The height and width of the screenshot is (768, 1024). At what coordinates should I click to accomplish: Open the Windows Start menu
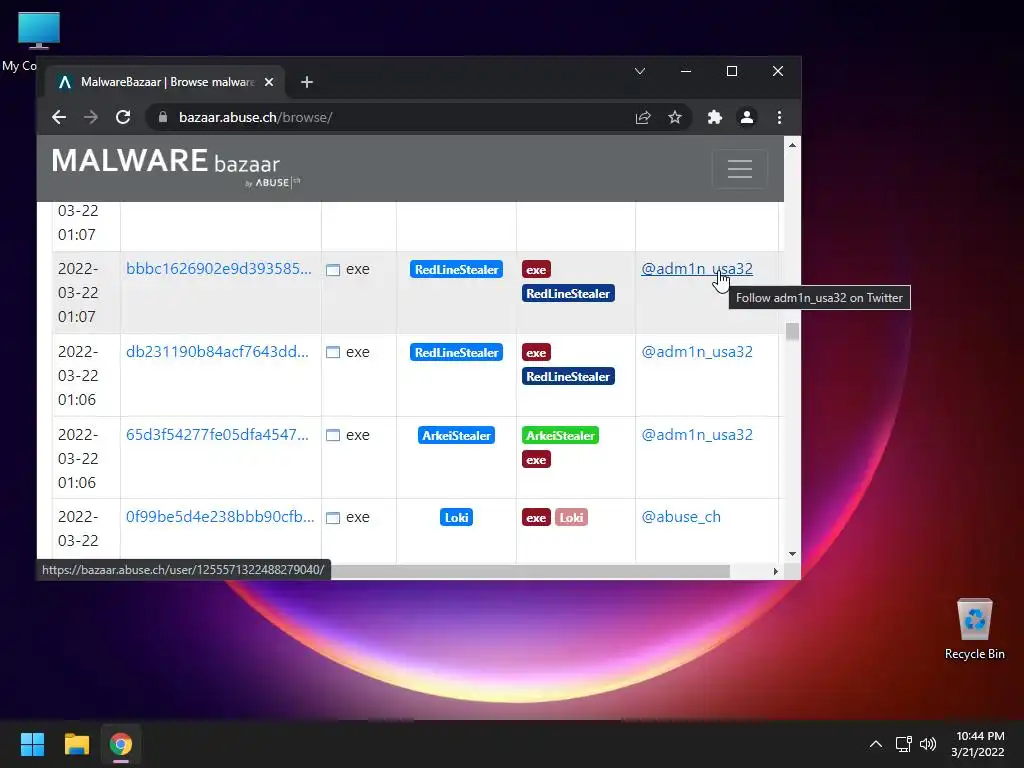click(x=32, y=744)
